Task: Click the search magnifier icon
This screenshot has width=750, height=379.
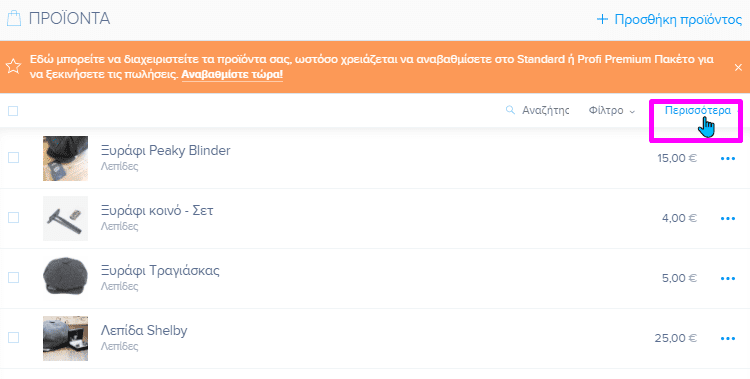Action: point(510,110)
